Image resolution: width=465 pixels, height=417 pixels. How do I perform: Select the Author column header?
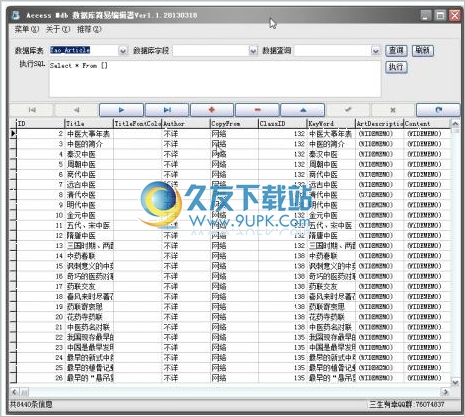[x=186, y=124]
